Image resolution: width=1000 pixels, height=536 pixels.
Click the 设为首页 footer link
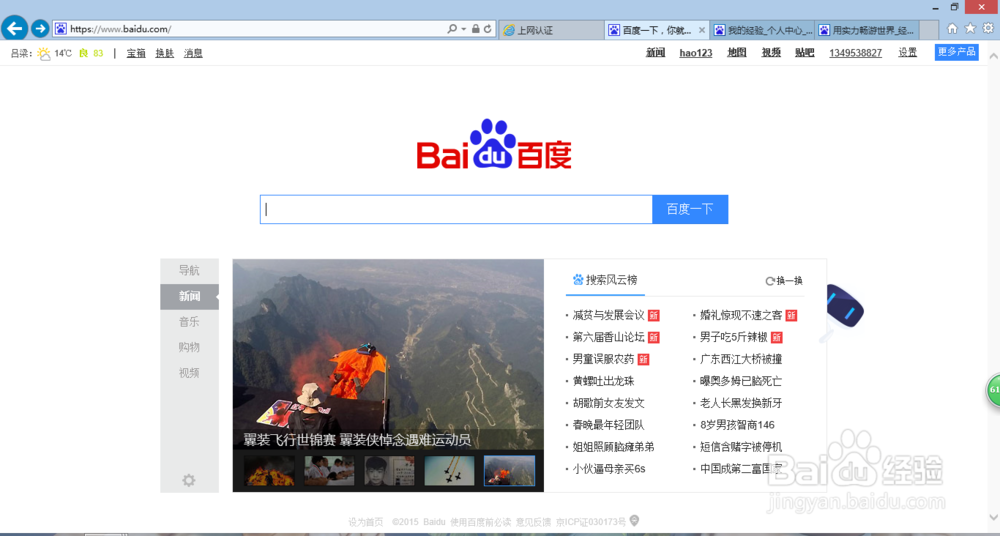pyautogui.click(x=365, y=522)
